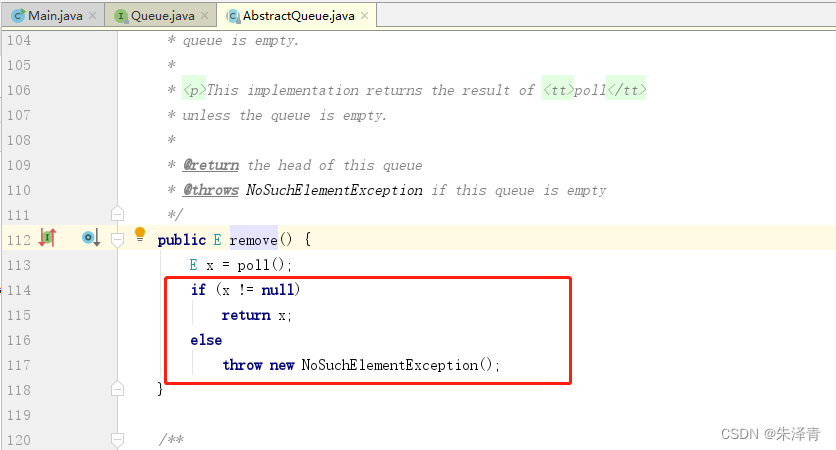
Task: Click 'unless the queue is empty.' comment text
Action: click(x=284, y=115)
